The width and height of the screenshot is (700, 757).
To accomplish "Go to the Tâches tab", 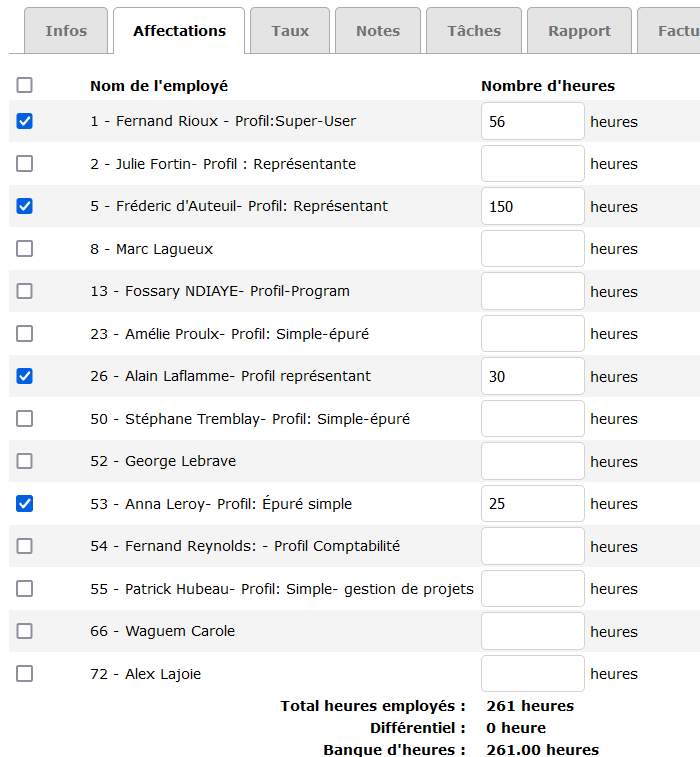I will tap(474, 31).
